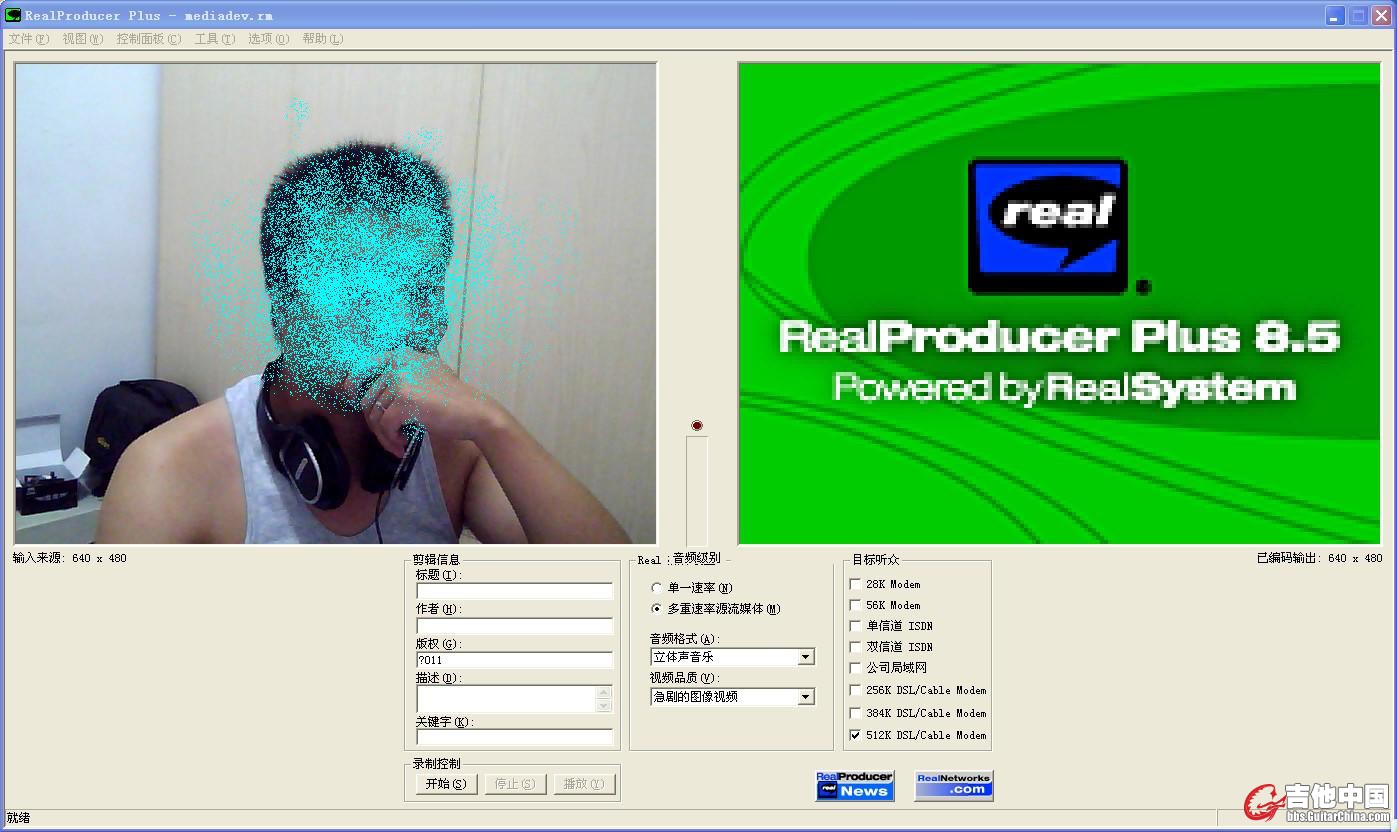Click the encoded output preview pane
The width and height of the screenshot is (1397, 832).
1059,304
